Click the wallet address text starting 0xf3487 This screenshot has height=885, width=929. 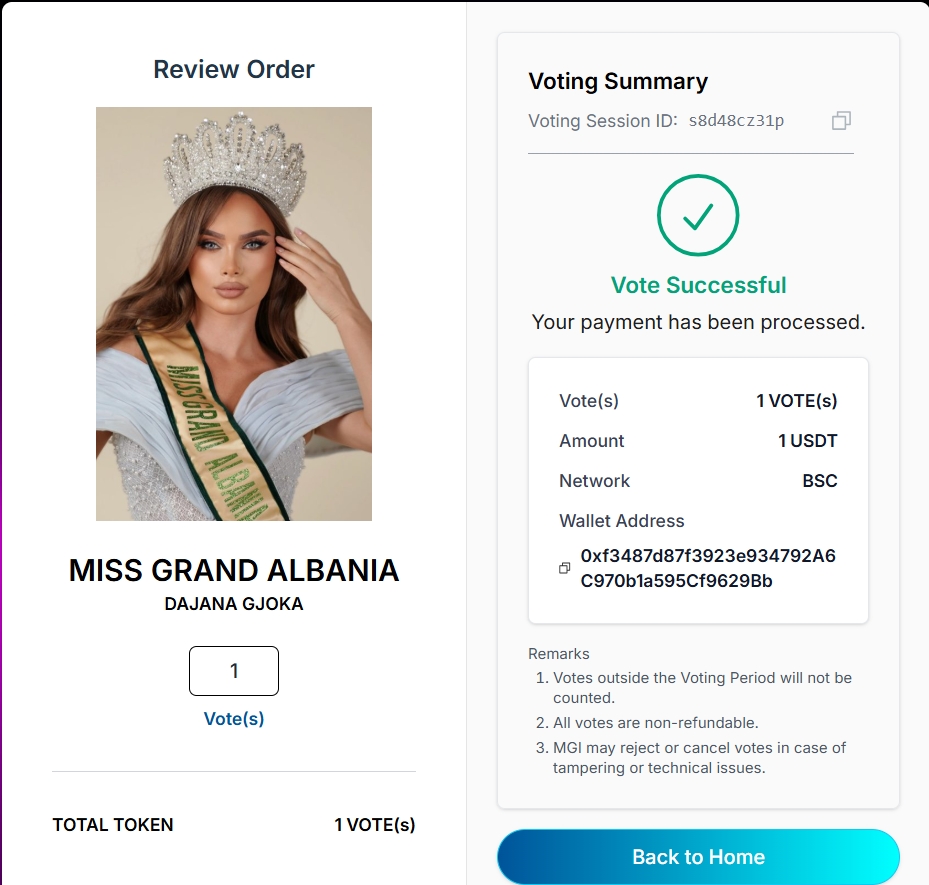pos(707,569)
